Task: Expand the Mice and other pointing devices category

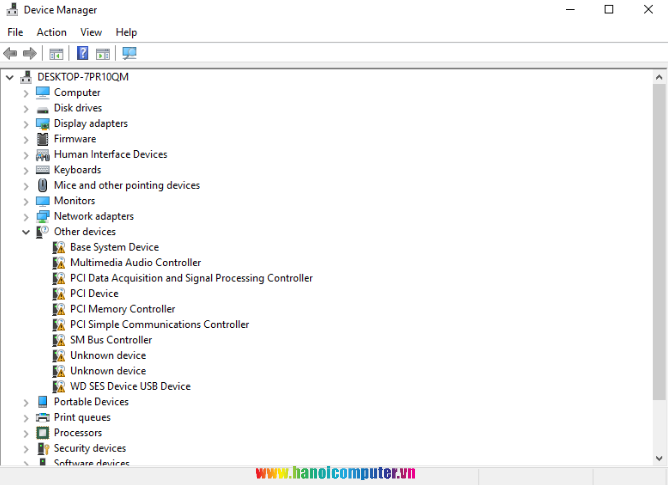Action: (26, 186)
